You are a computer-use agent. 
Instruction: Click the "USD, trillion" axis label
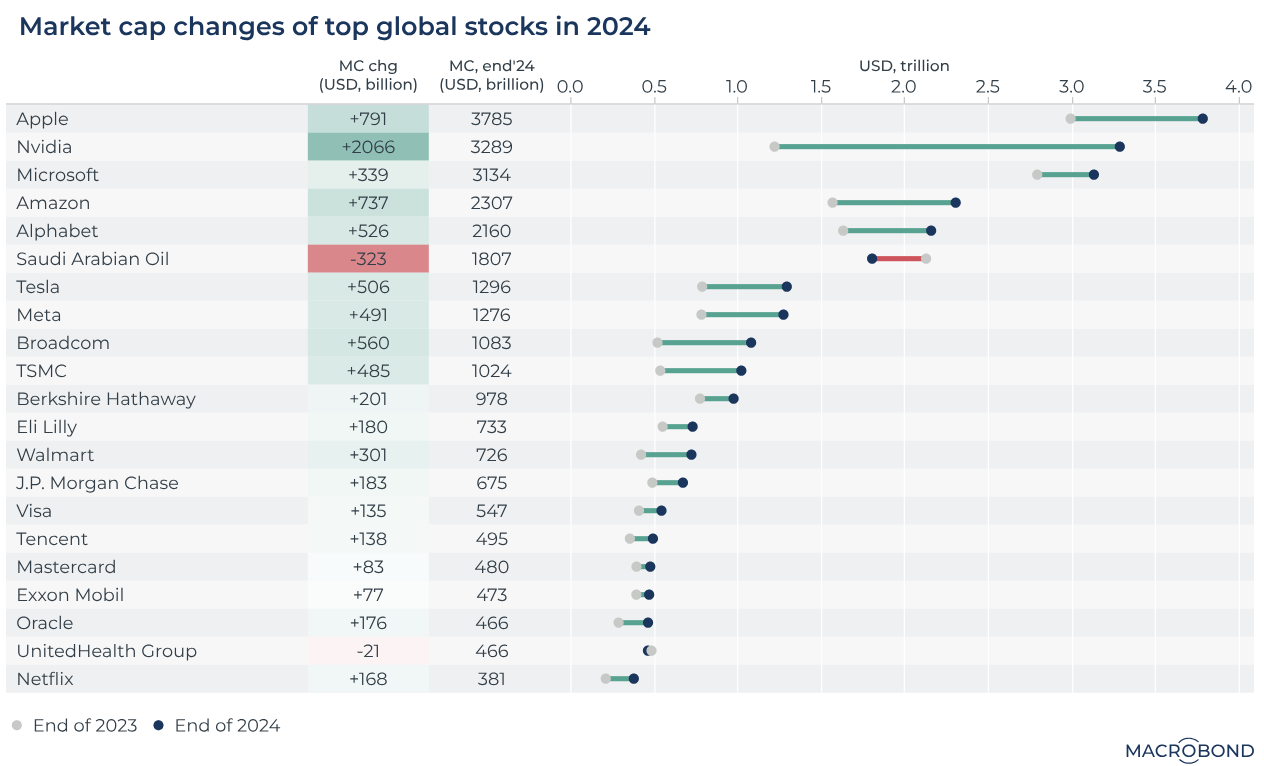tap(904, 66)
